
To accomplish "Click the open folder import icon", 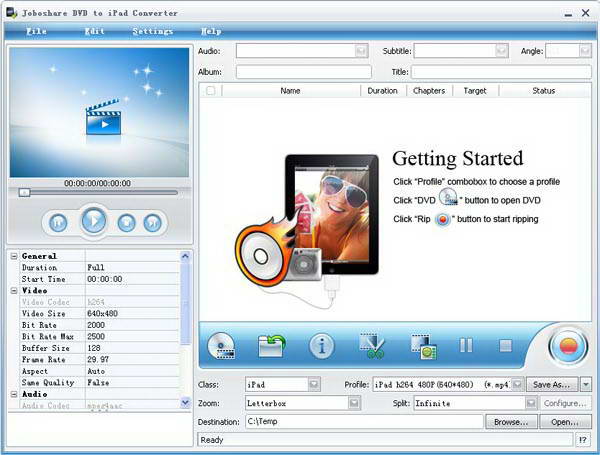I will click(x=271, y=346).
